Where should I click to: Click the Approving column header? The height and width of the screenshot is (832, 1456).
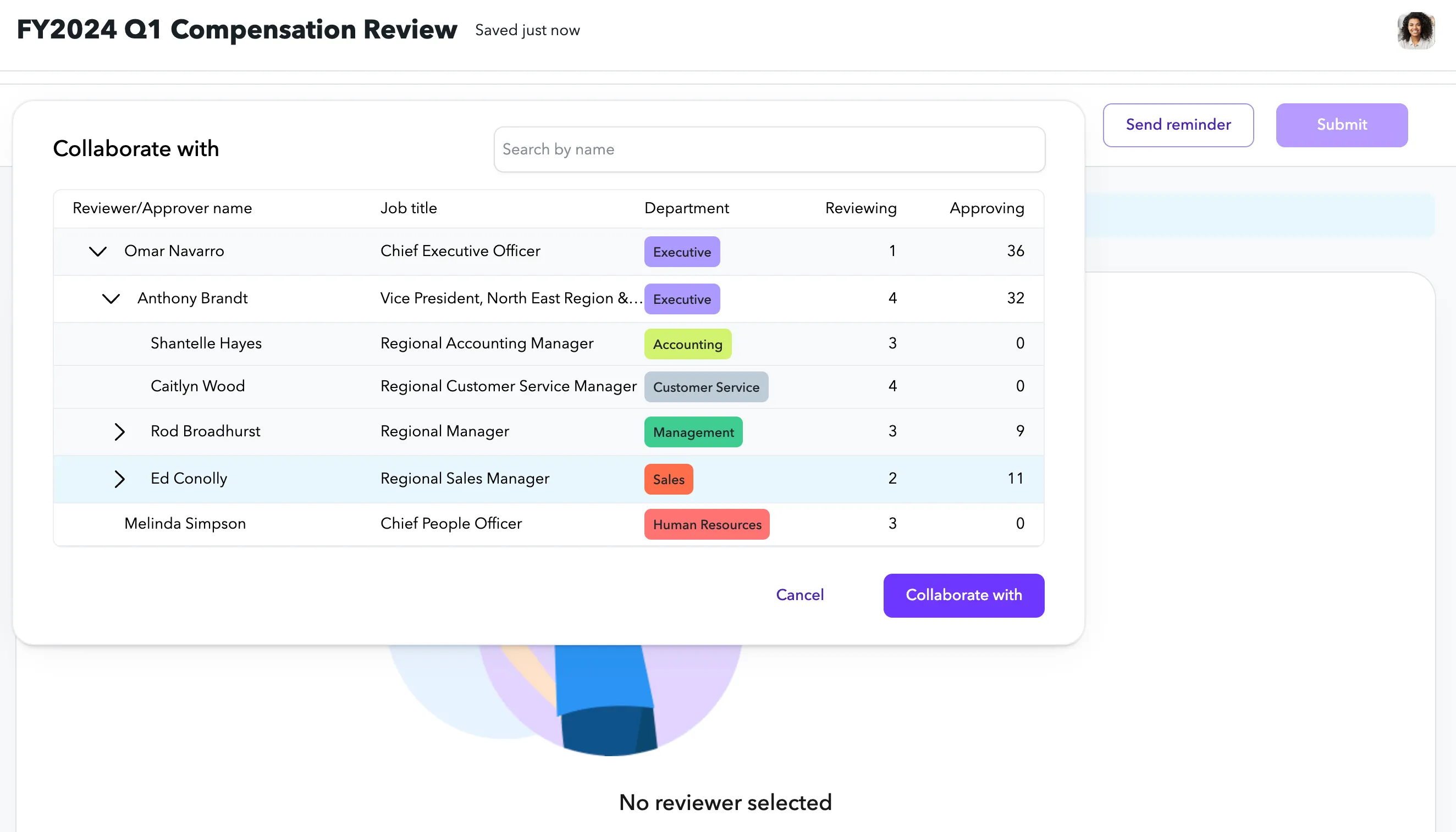(x=986, y=208)
